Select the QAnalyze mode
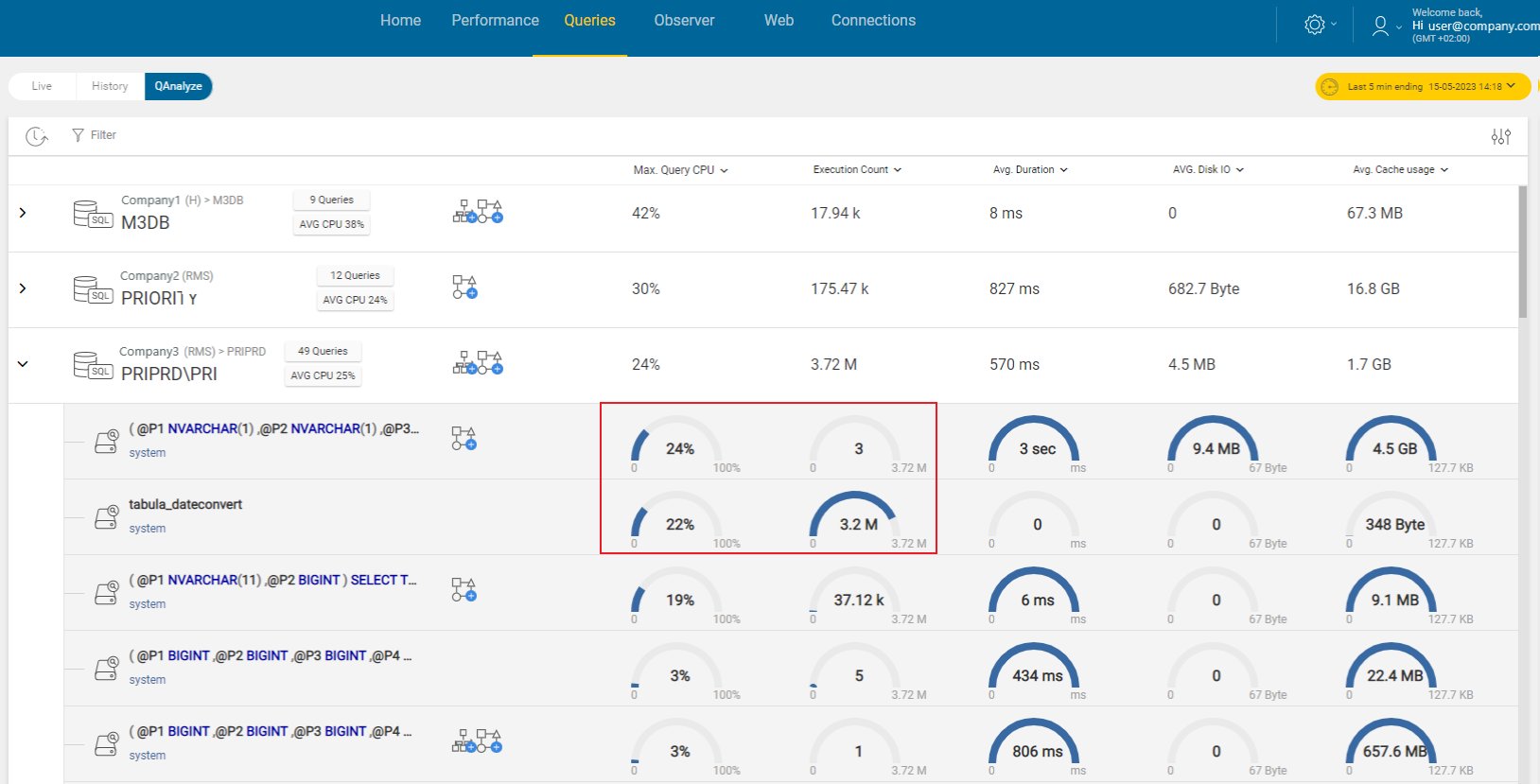Screen dimensions: 1540x784 point(178,86)
